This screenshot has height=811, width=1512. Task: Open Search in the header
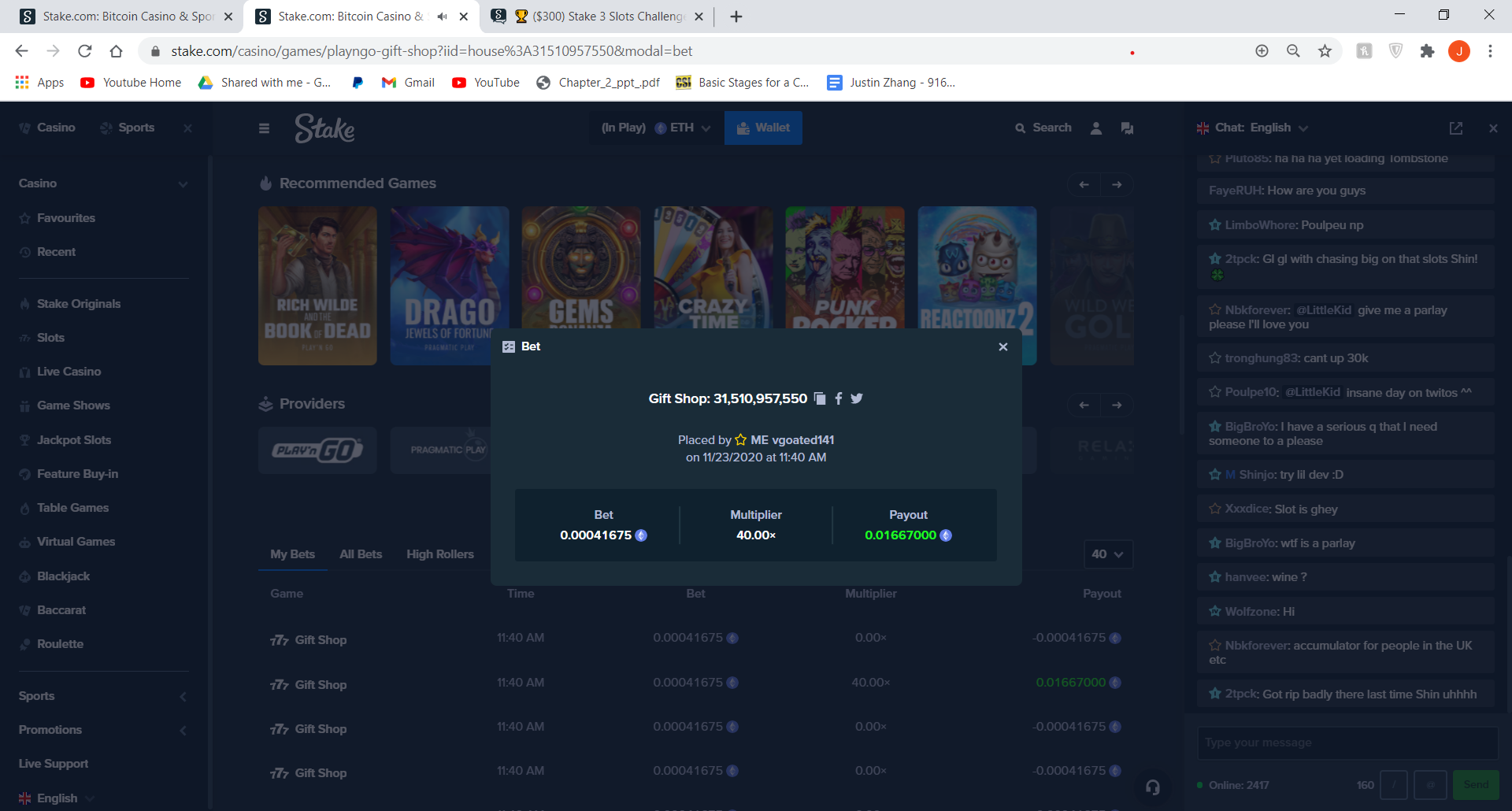(x=1043, y=128)
